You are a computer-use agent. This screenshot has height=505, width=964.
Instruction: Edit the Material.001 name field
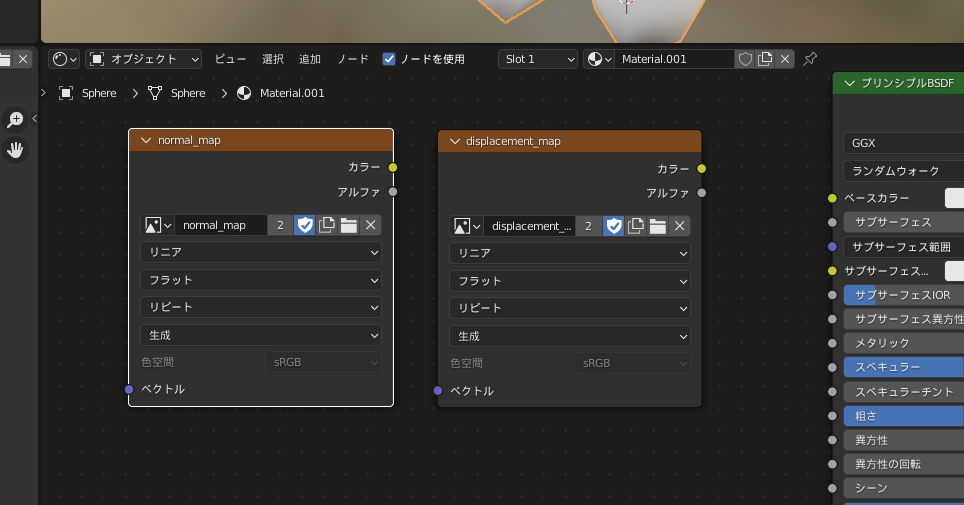674,59
